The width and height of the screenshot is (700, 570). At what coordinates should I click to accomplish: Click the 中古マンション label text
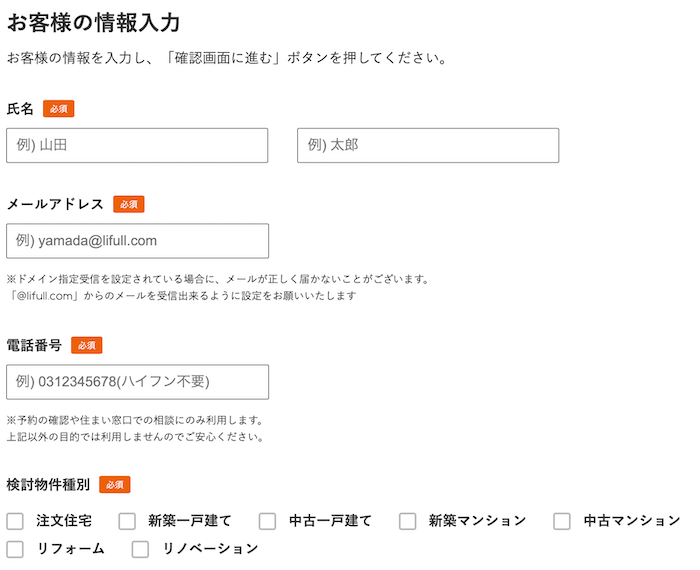[632, 520]
